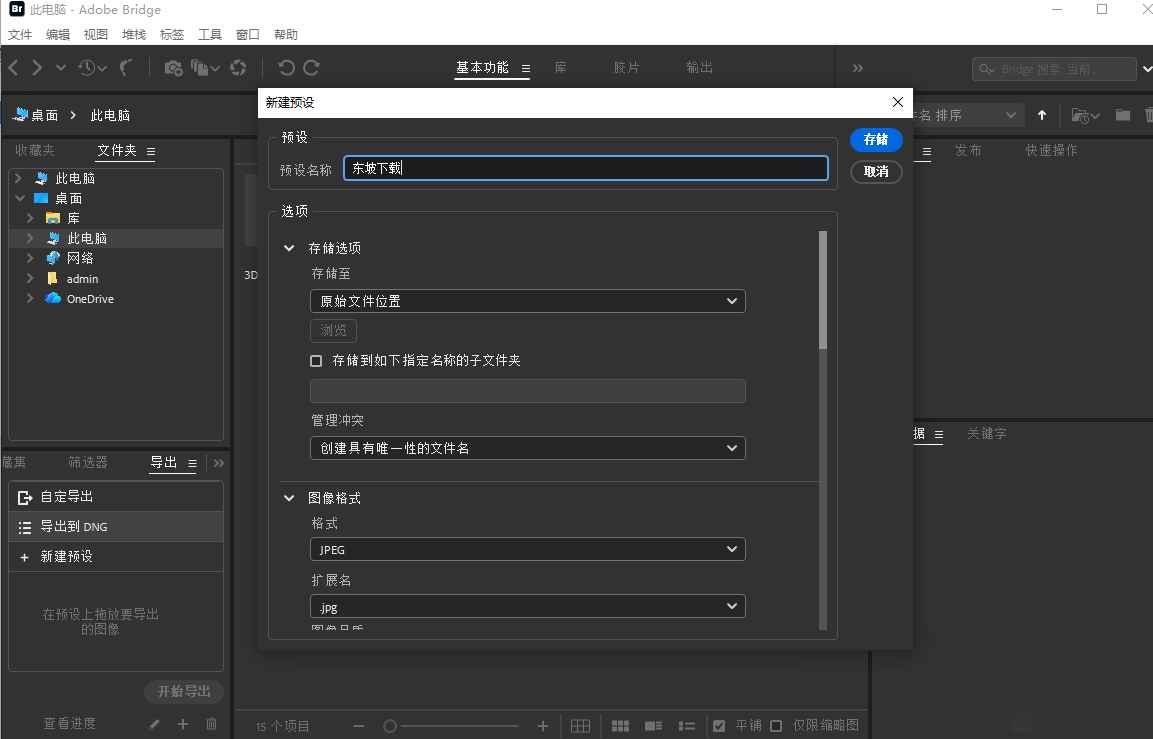Toggle the 仅限缩略图 checkbox
Image resolution: width=1153 pixels, height=739 pixels.
(x=776, y=726)
